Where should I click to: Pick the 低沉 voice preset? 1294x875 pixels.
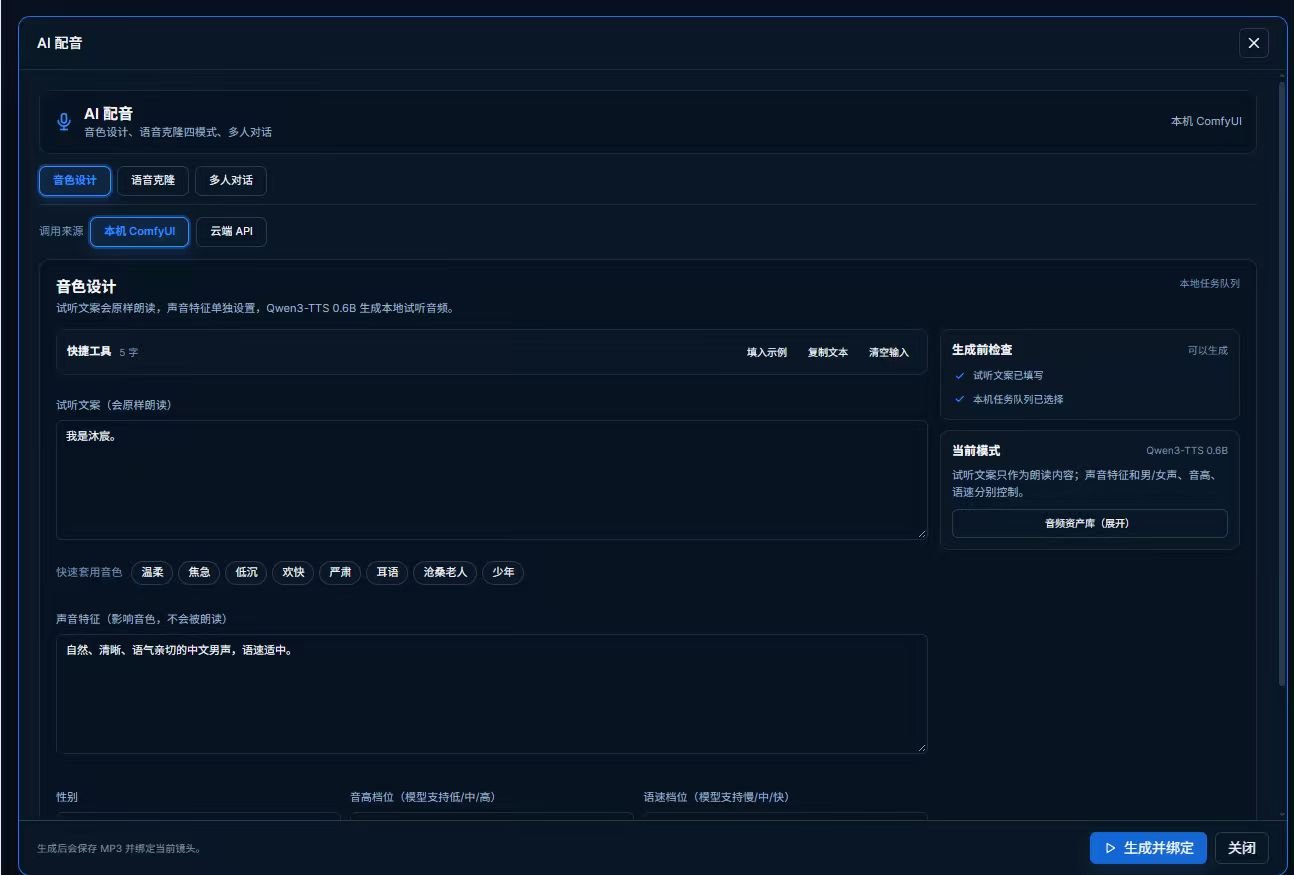pyautogui.click(x=246, y=573)
